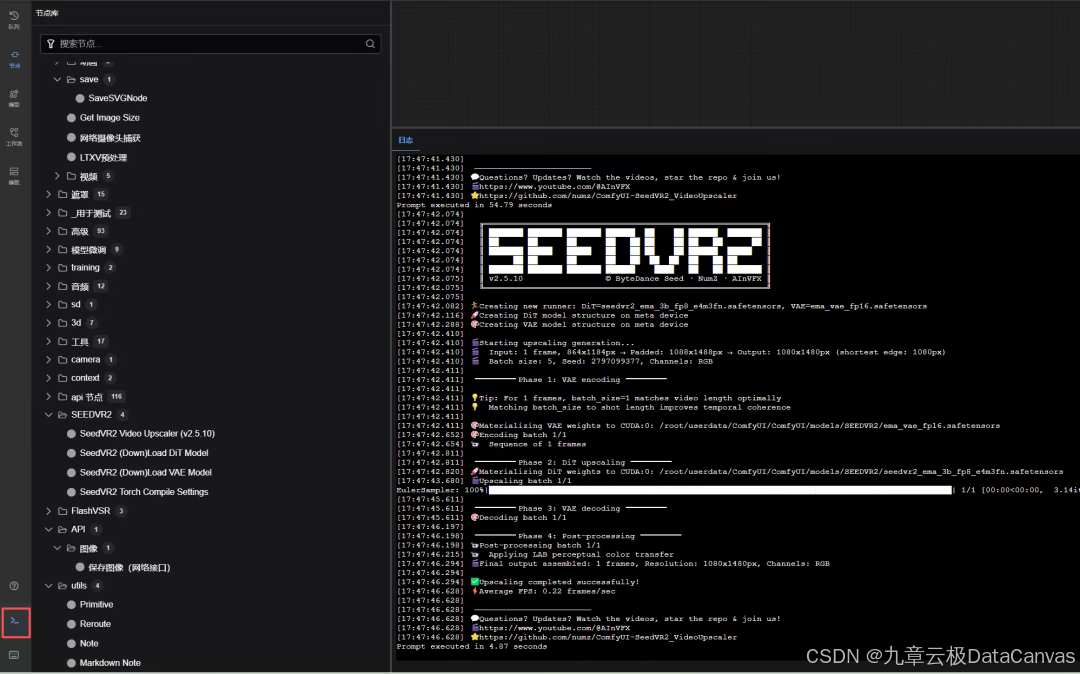1080x674 pixels.
Task: Click the youtube.com/@AInVFX link logged at 17:47:46
Action: (554, 628)
